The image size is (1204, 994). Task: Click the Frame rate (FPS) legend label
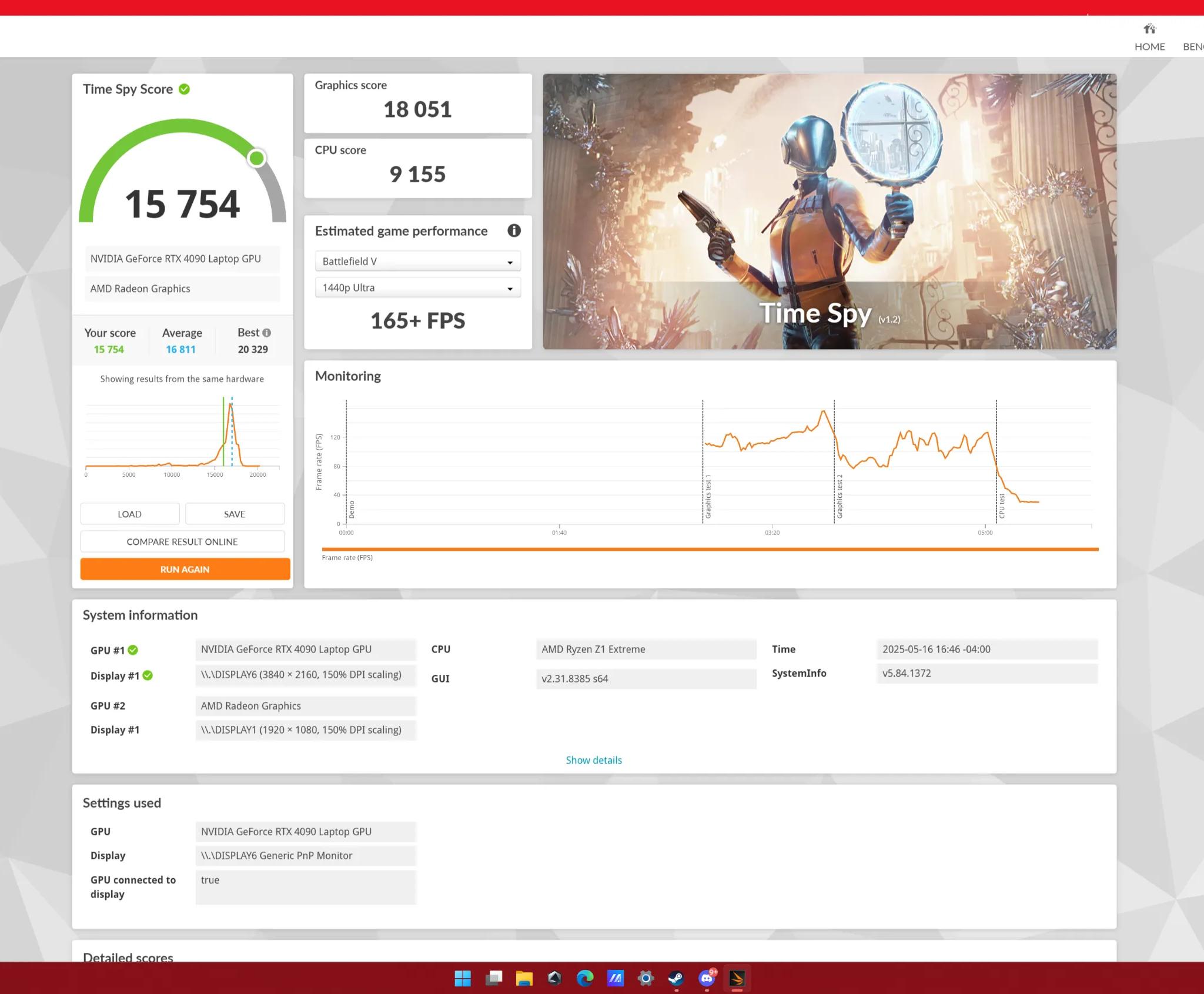click(x=347, y=557)
